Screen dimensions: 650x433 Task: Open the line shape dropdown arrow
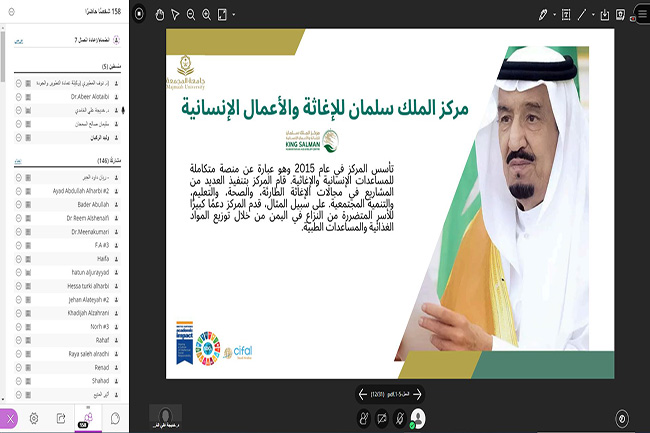pos(593,15)
